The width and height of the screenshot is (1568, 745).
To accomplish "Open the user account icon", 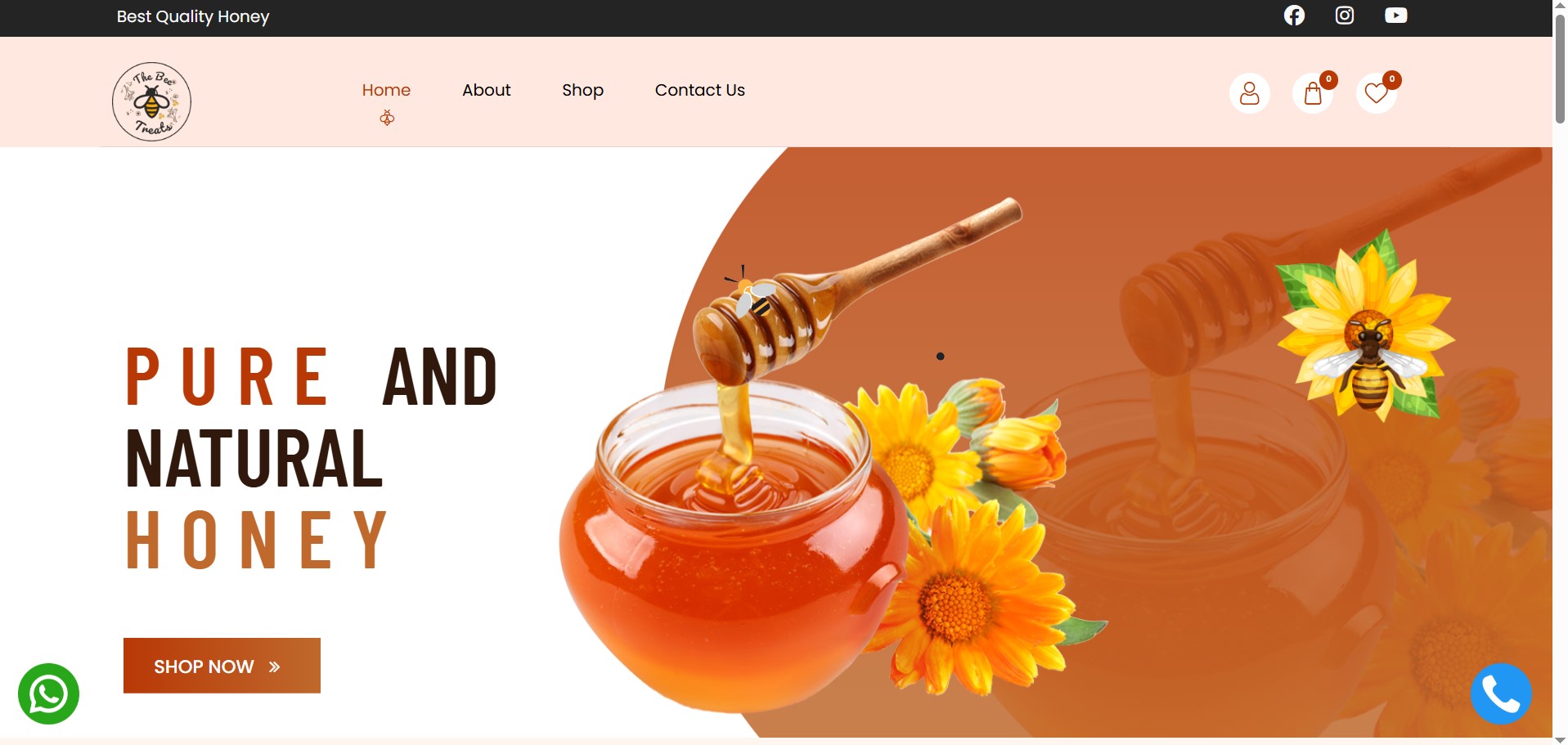I will (x=1250, y=93).
